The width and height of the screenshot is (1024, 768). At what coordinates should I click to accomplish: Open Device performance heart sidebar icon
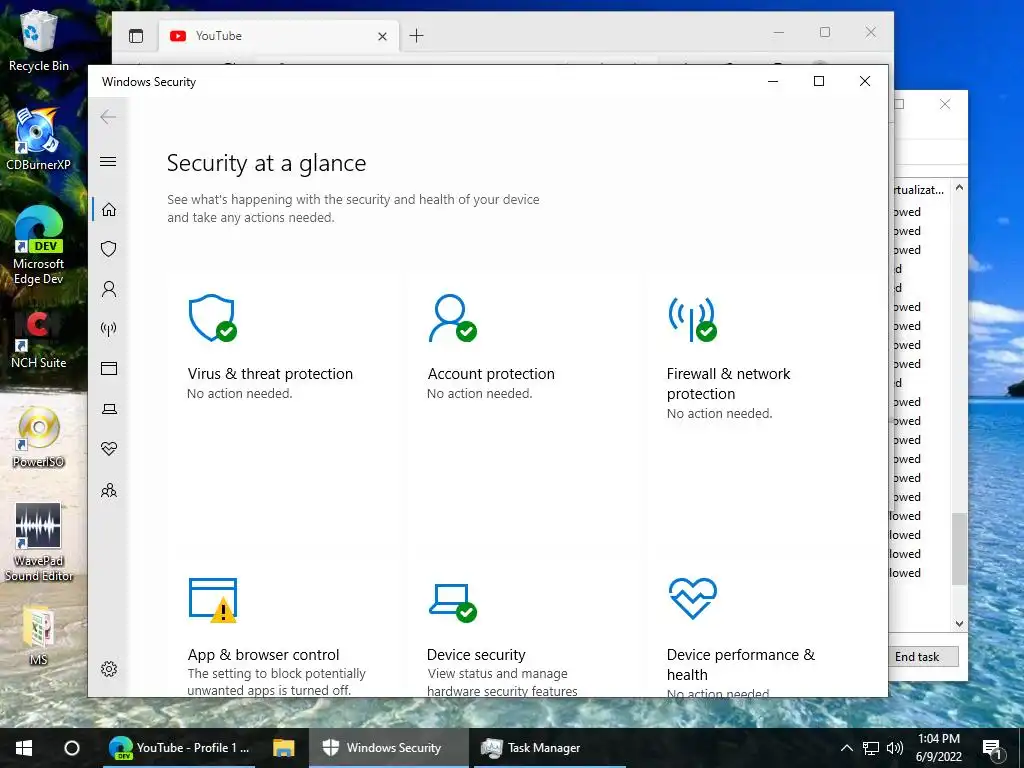coord(109,449)
